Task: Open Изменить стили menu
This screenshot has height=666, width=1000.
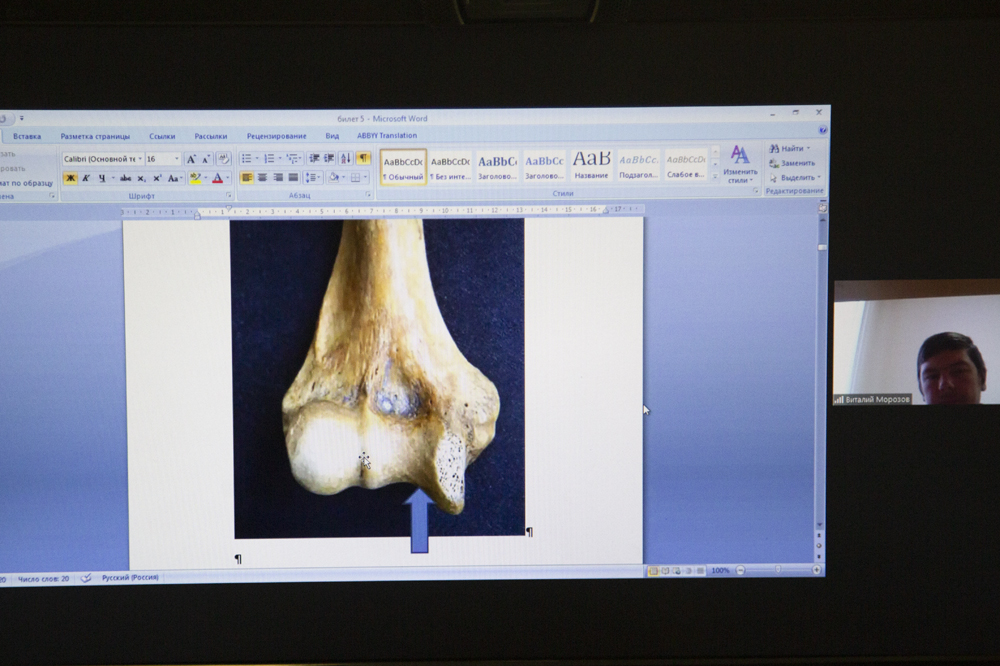Action: coord(740,165)
